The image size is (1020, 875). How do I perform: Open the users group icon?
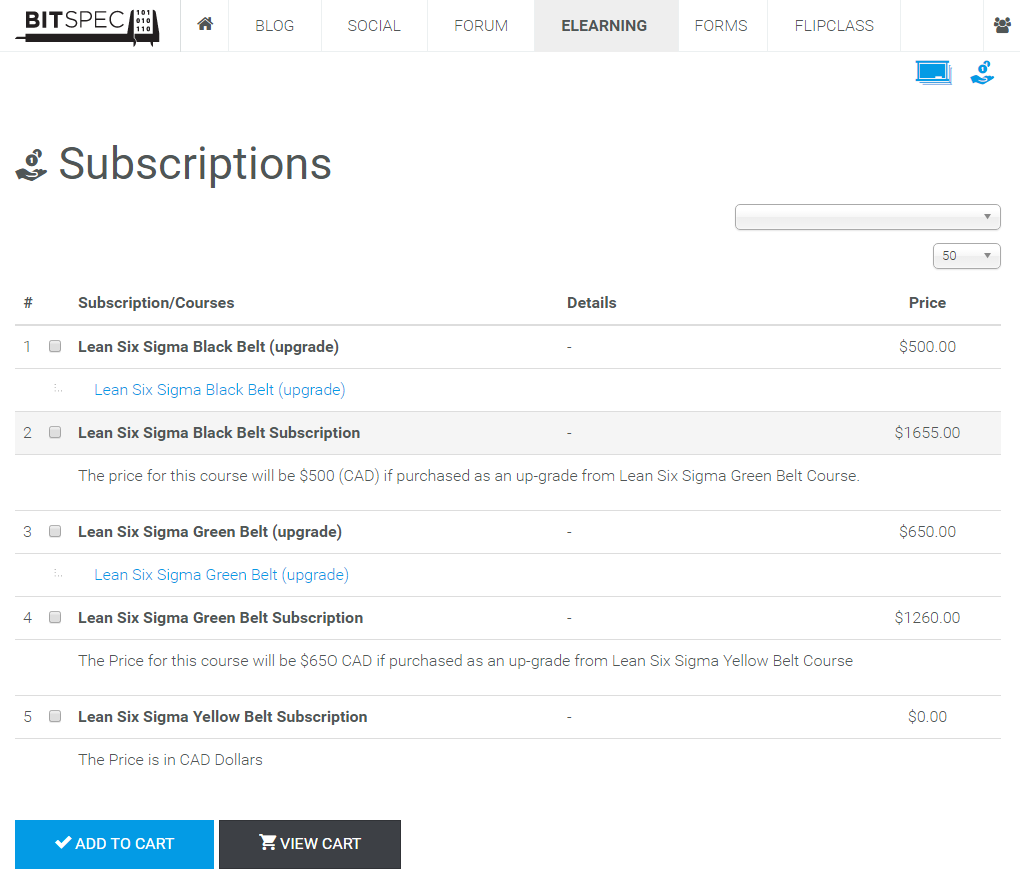(x=1002, y=25)
